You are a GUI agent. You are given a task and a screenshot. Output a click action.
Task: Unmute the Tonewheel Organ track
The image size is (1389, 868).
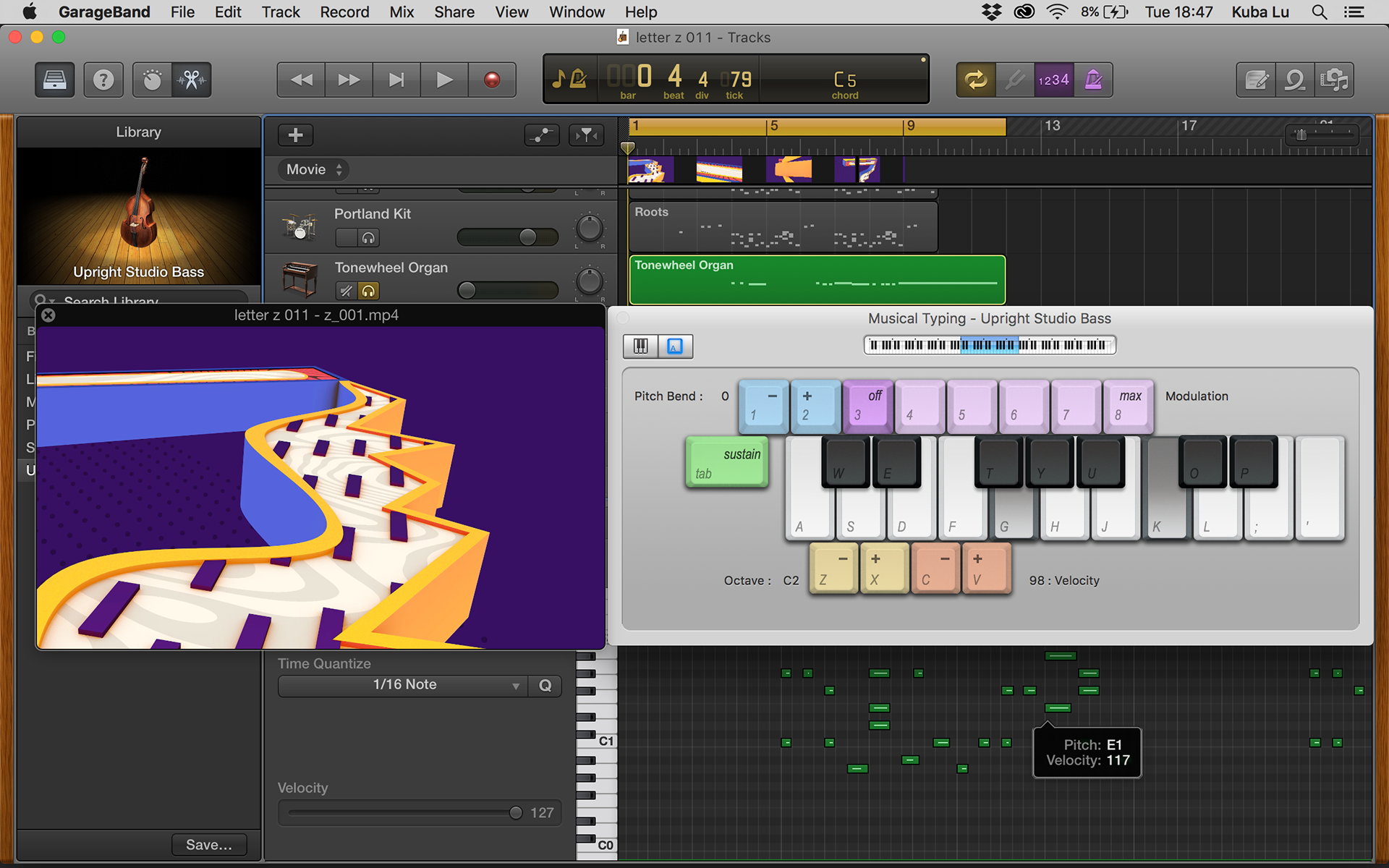click(x=347, y=291)
